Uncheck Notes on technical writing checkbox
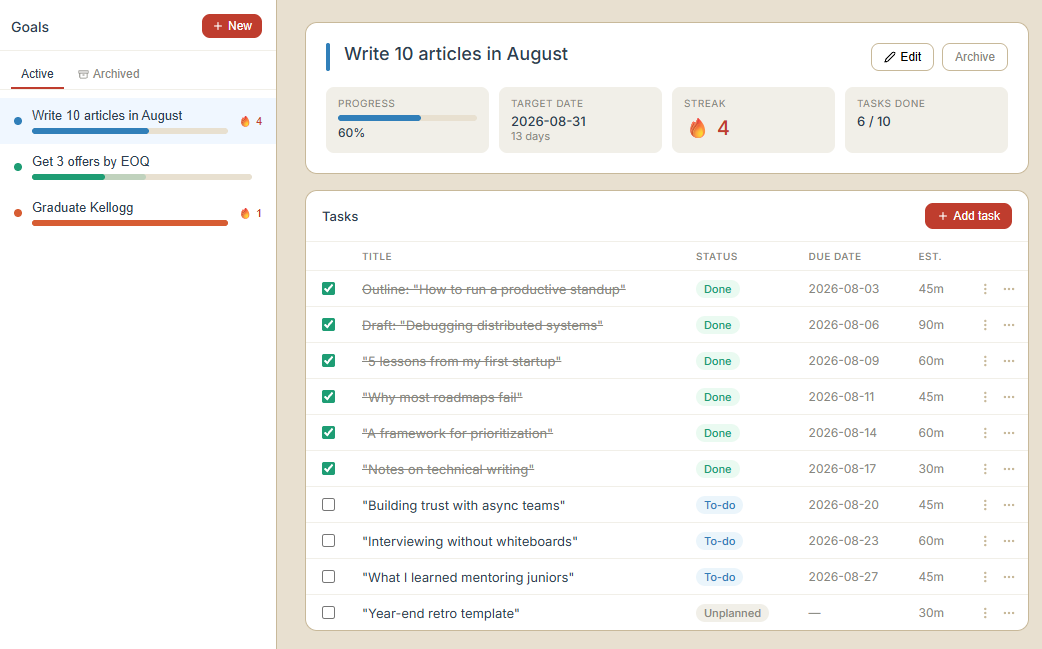 click(328, 468)
